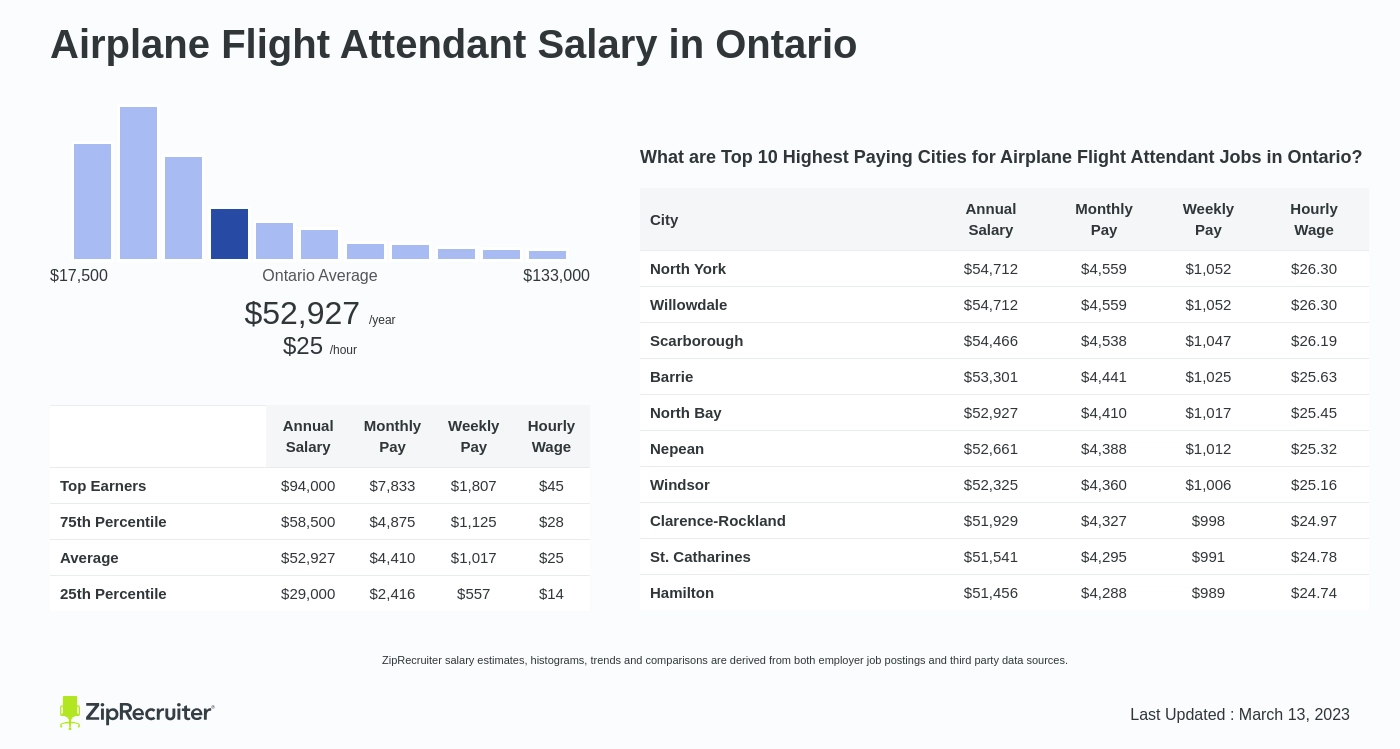Click Top Earners annual salary $94,000
Image resolution: width=1400 pixels, height=749 pixels.
pos(308,485)
